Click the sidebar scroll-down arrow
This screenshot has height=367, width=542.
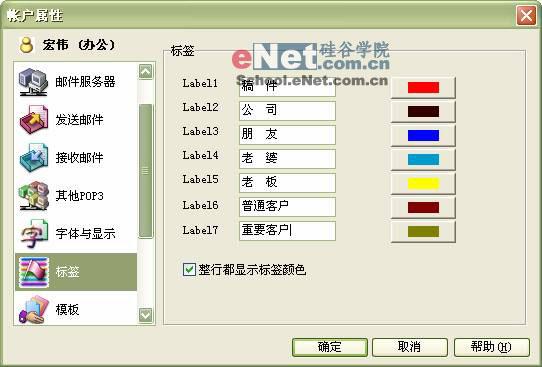tap(146, 315)
